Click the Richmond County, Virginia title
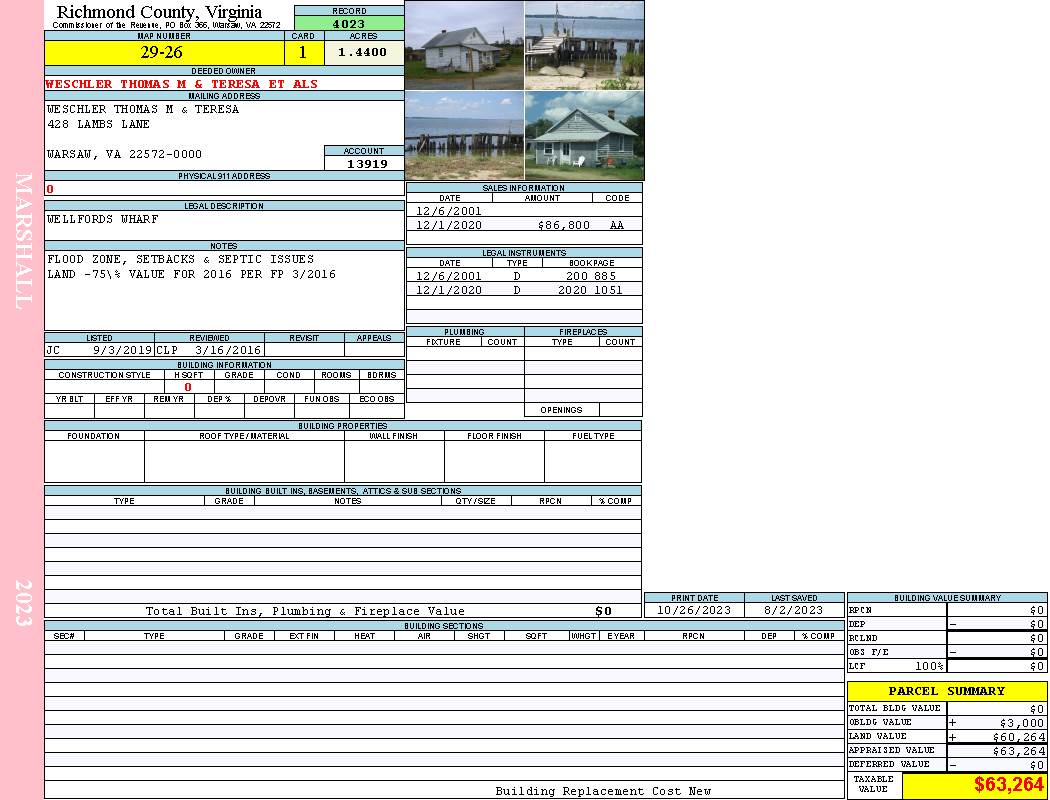 pos(159,12)
